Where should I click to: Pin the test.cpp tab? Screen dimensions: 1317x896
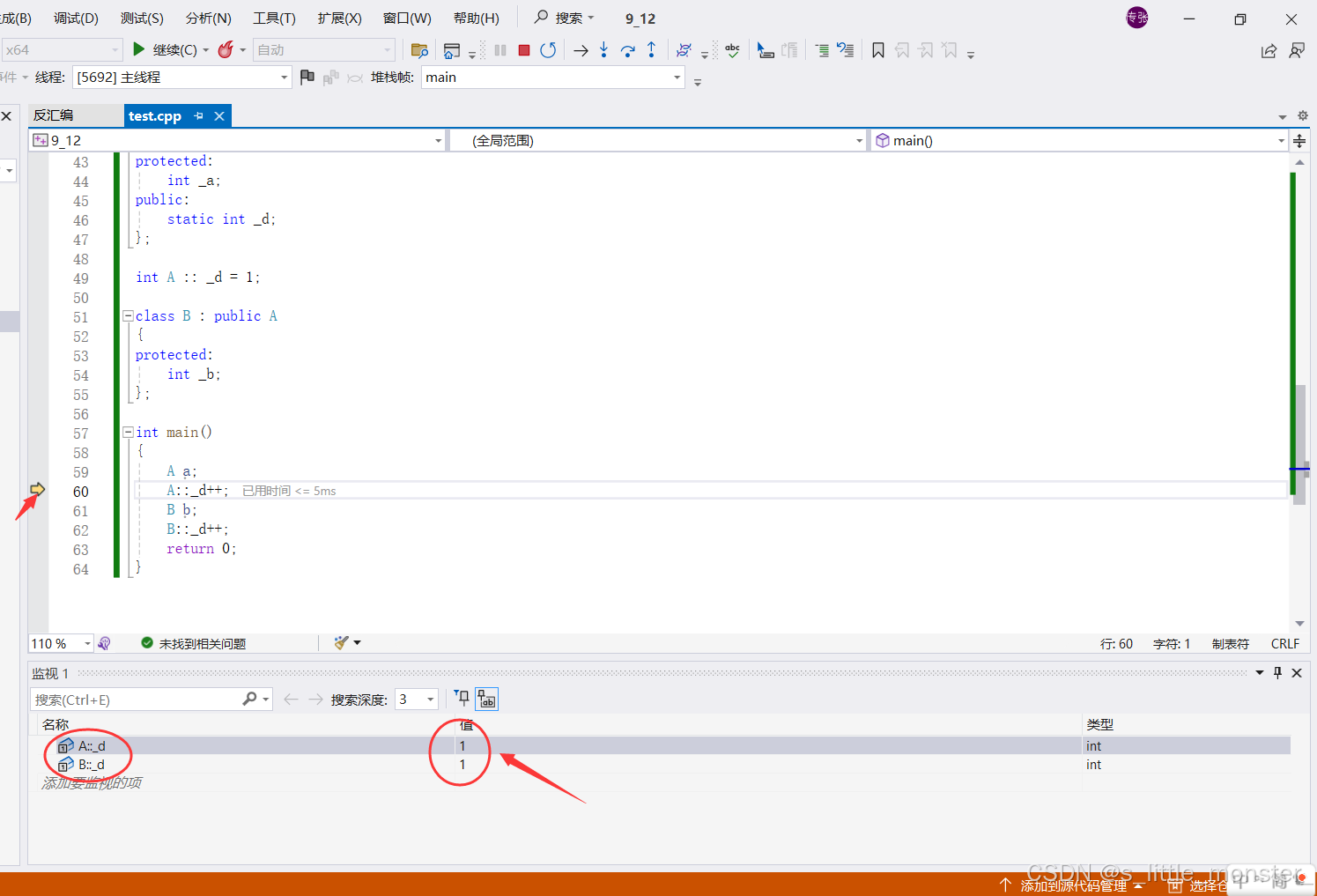click(198, 116)
